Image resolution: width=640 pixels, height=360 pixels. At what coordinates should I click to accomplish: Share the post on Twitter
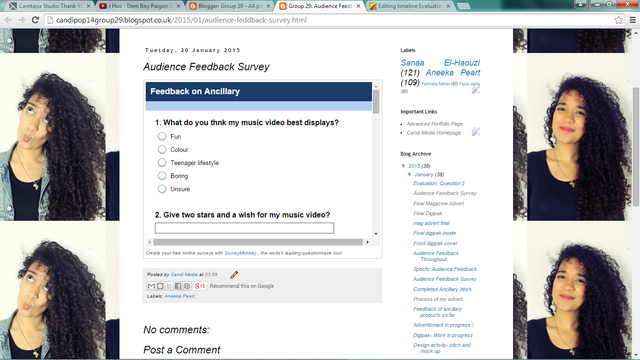pyautogui.click(x=169, y=286)
